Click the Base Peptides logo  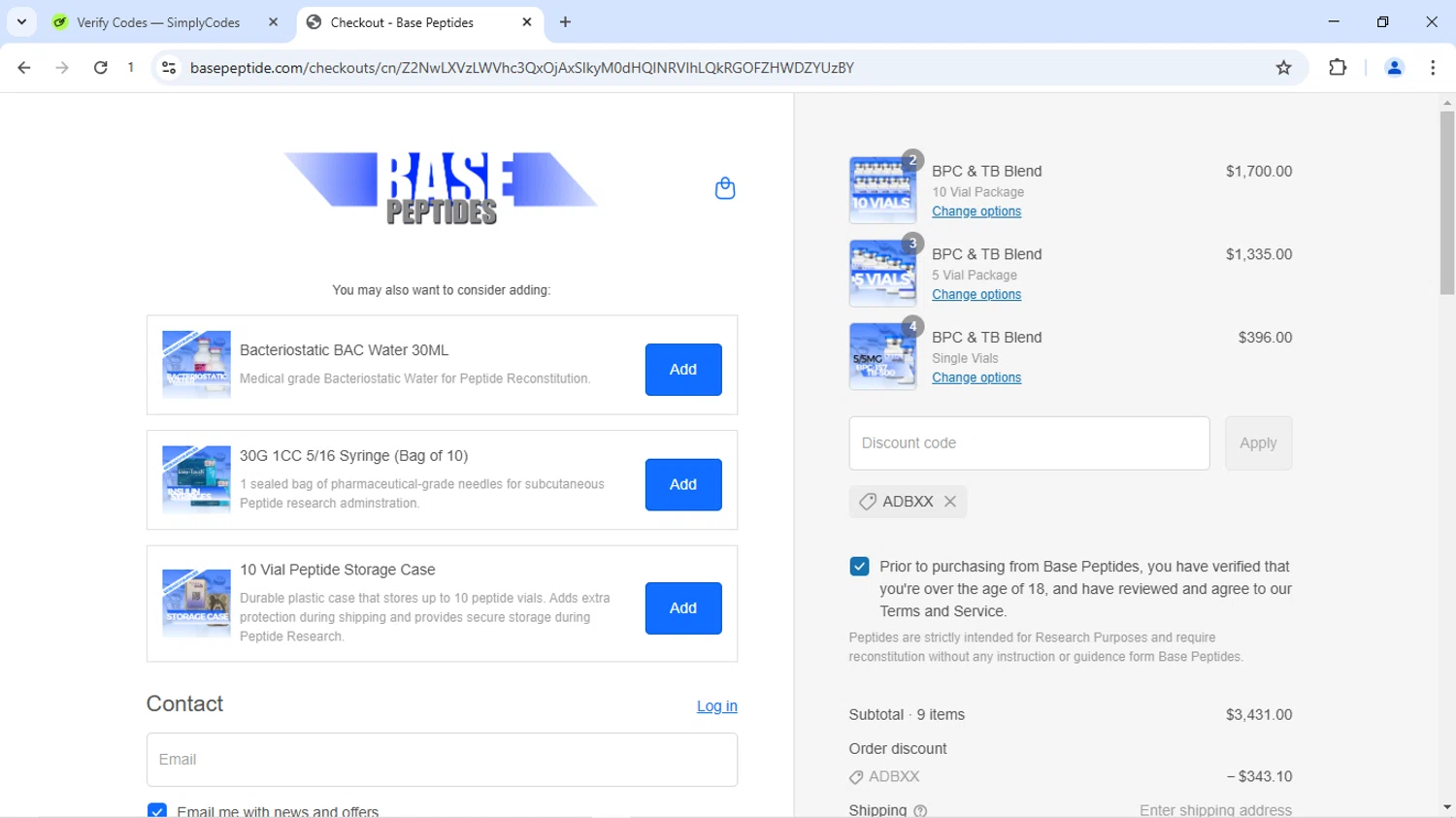441,188
